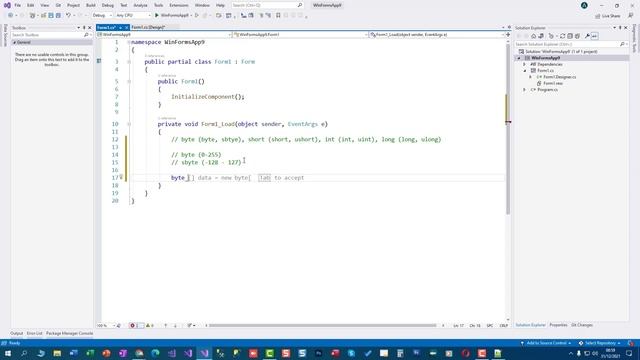Viewport: 640px width, 360px height.
Task: Open the Git menu
Action: 58,5
